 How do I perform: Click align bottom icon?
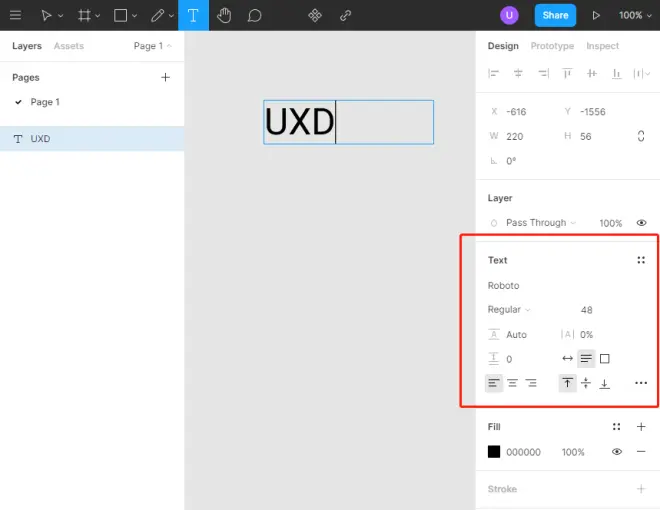coord(617,74)
